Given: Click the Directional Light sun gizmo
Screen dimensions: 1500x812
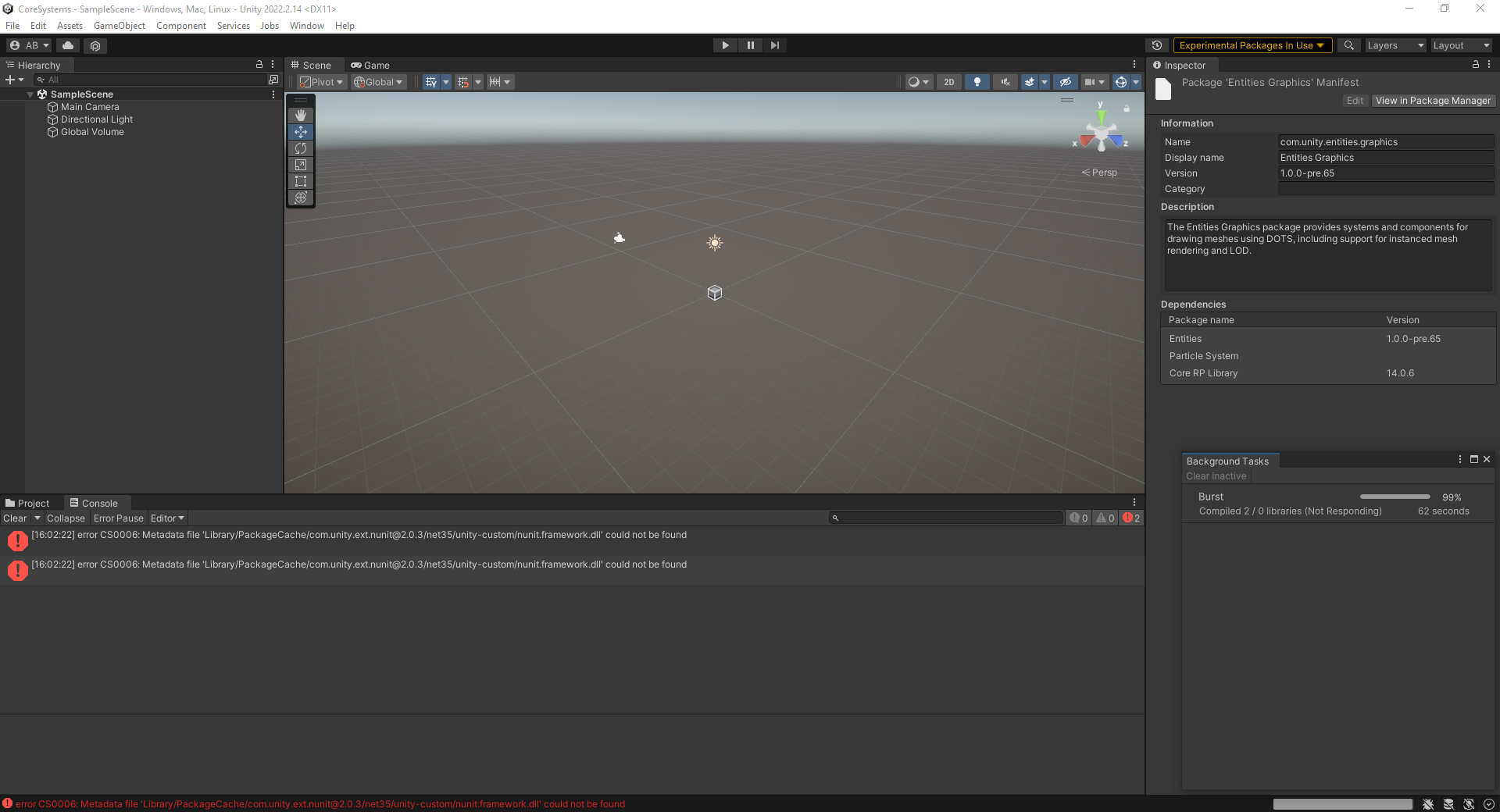Looking at the screenshot, I should (x=715, y=243).
